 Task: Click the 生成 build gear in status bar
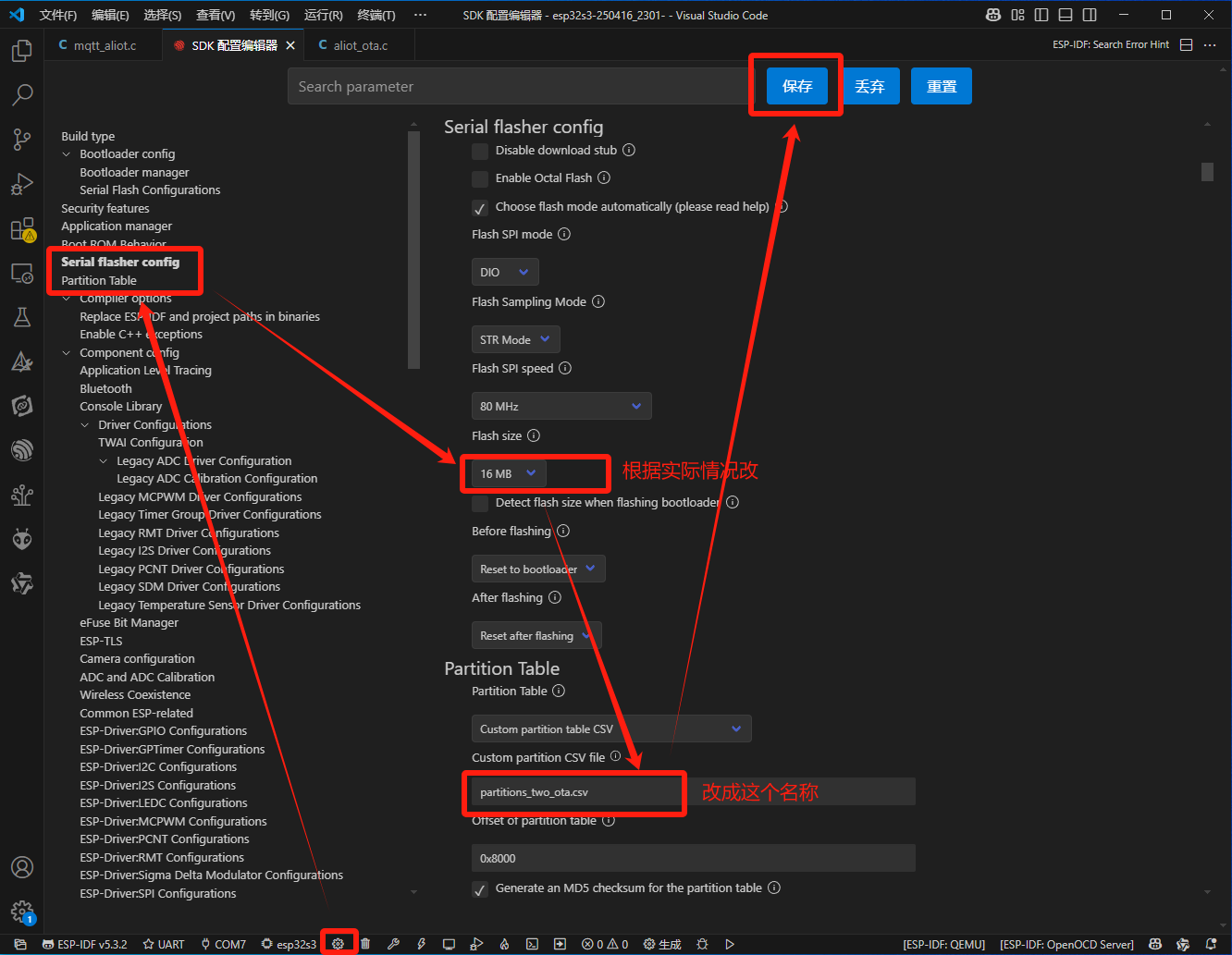[x=662, y=944]
